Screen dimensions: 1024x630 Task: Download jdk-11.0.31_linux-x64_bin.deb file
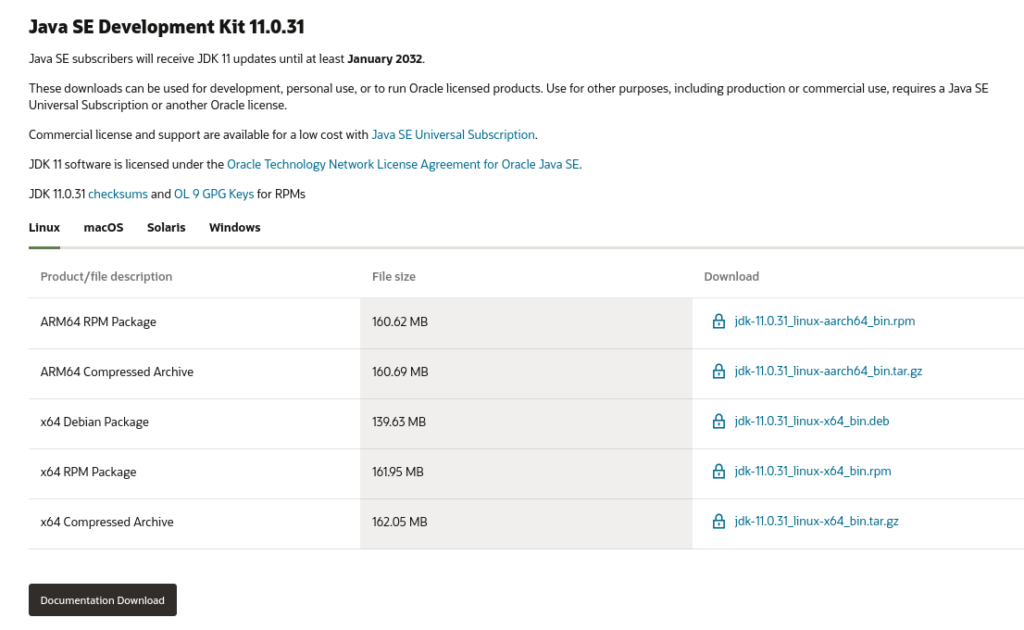pos(811,422)
